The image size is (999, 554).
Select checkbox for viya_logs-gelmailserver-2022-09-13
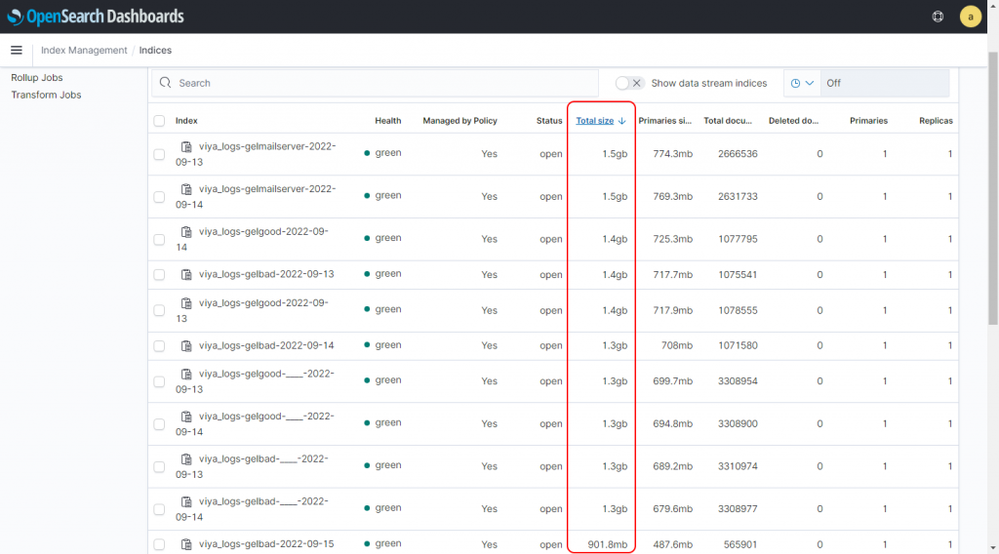159,155
